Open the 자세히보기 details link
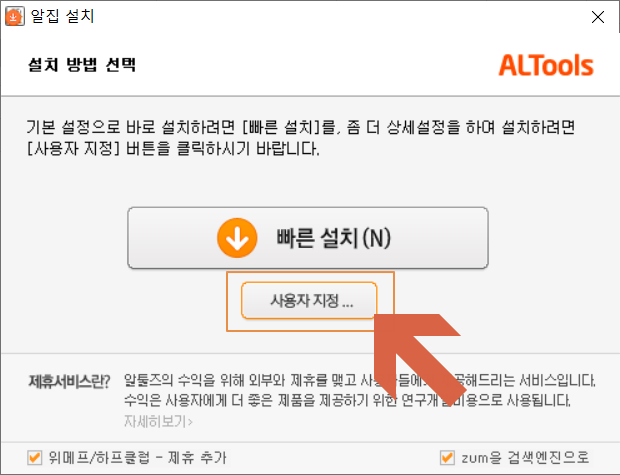 [158, 422]
